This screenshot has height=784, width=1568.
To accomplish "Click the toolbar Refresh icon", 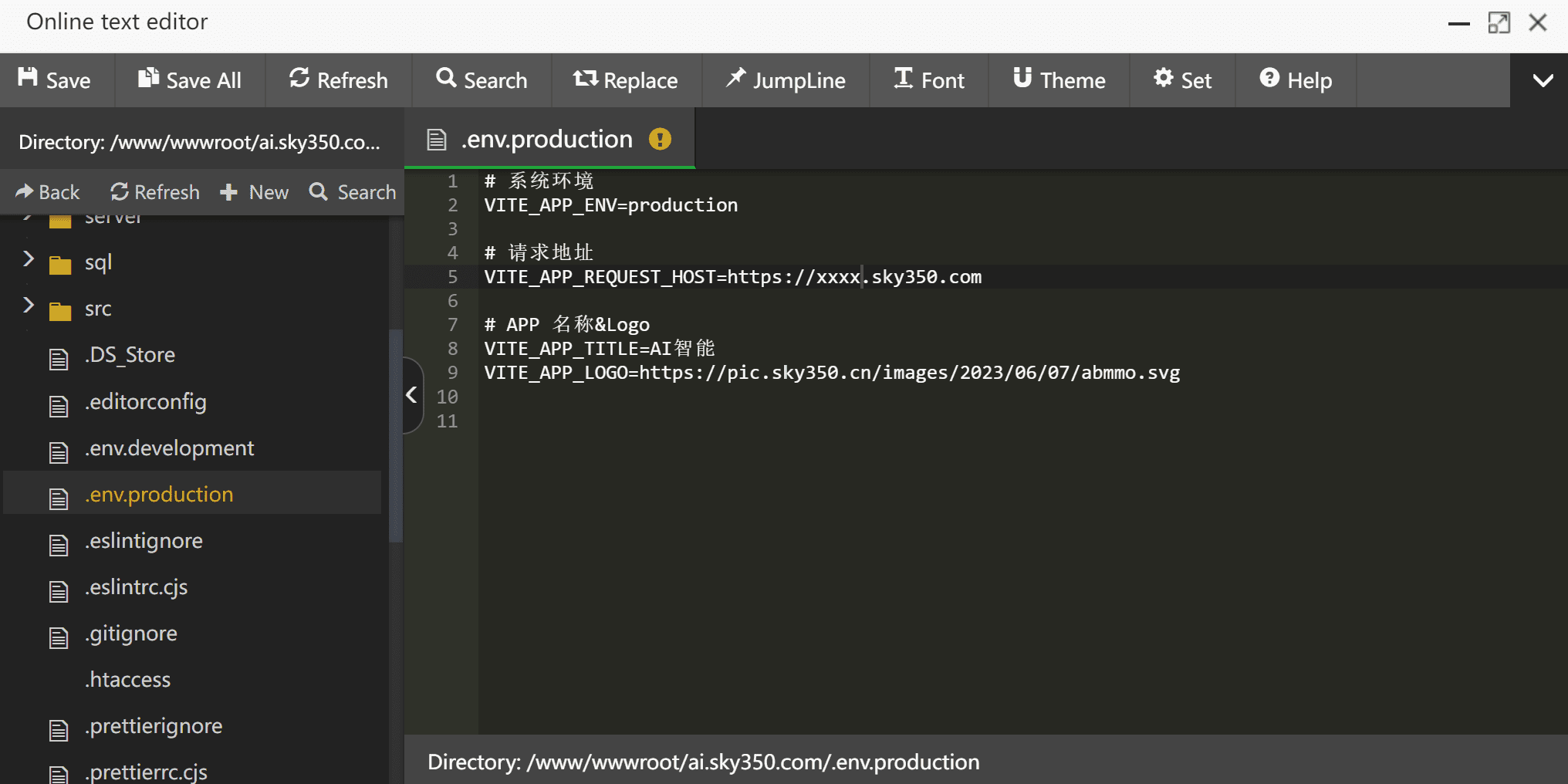I will click(299, 79).
